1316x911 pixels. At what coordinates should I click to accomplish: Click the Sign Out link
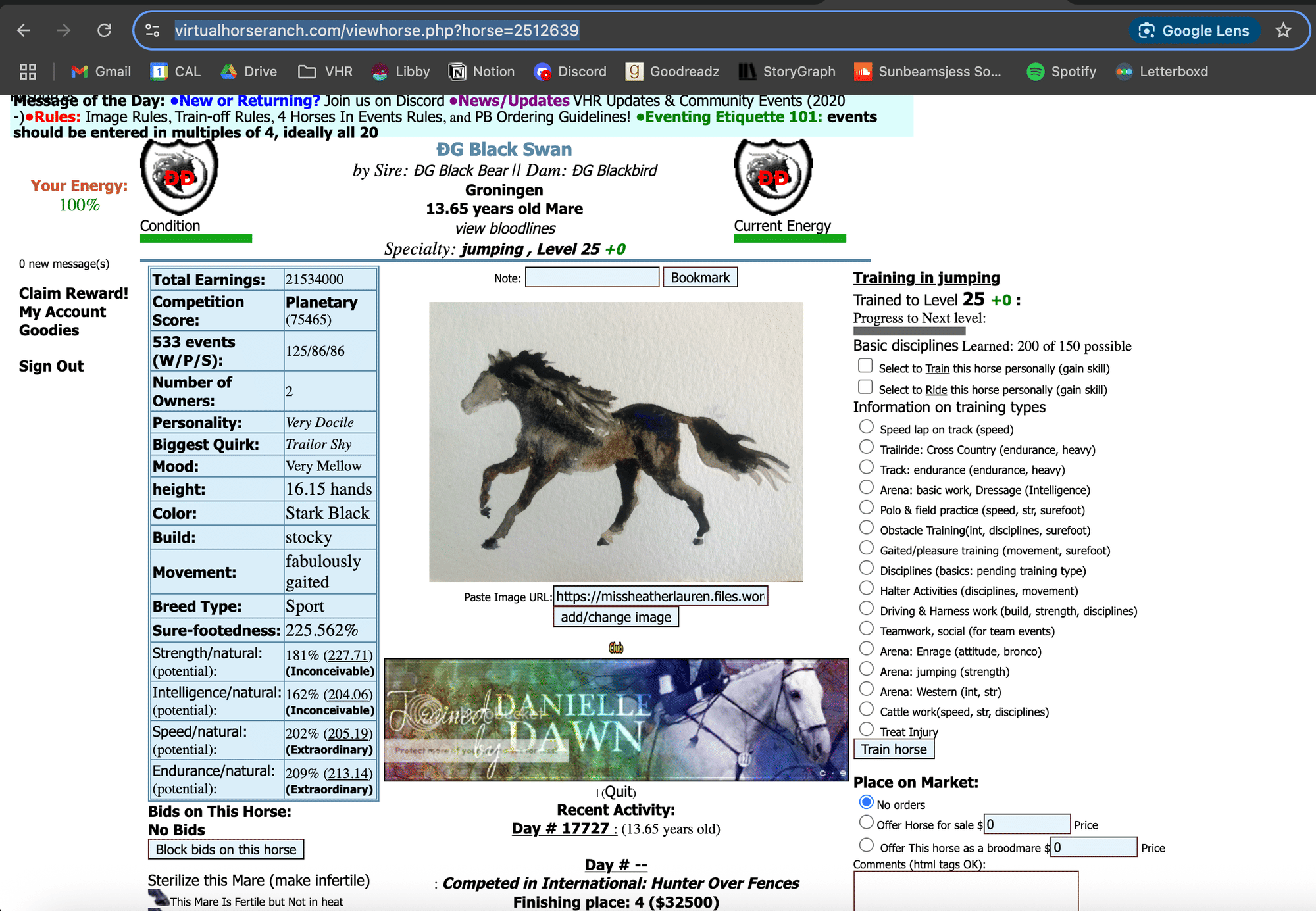(x=51, y=366)
